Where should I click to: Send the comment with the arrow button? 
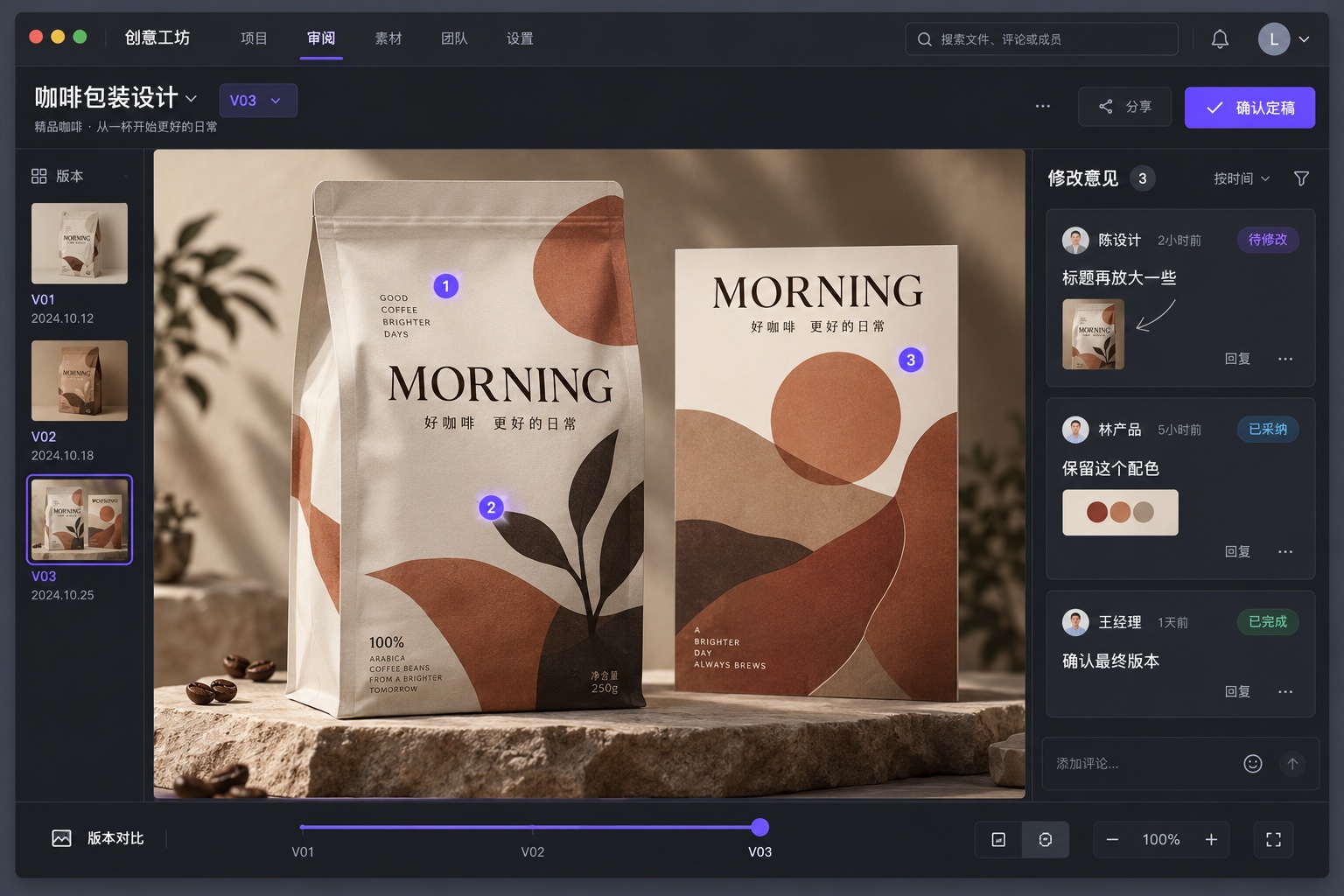1292,764
